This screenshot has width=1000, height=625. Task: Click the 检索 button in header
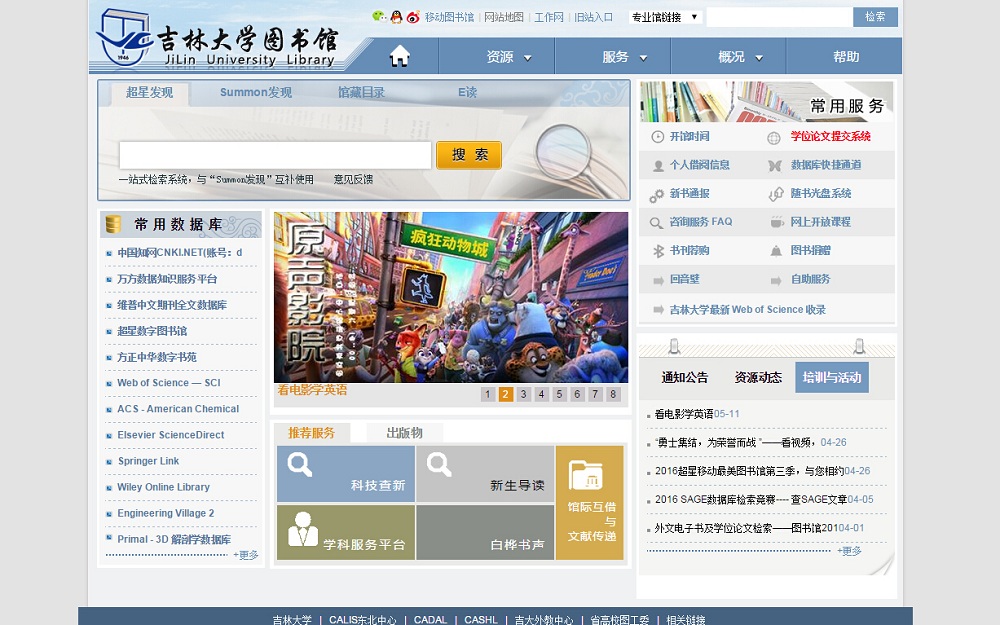tap(875, 17)
